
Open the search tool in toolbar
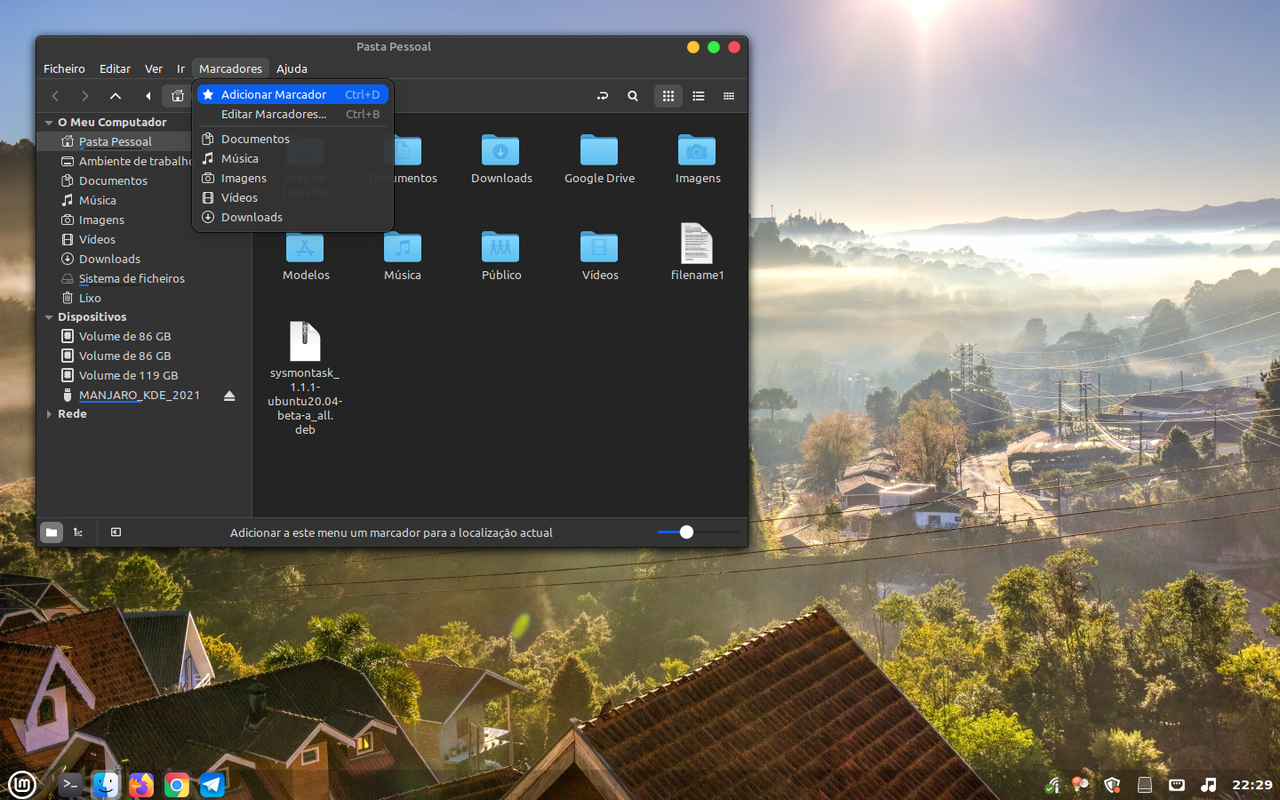click(633, 96)
